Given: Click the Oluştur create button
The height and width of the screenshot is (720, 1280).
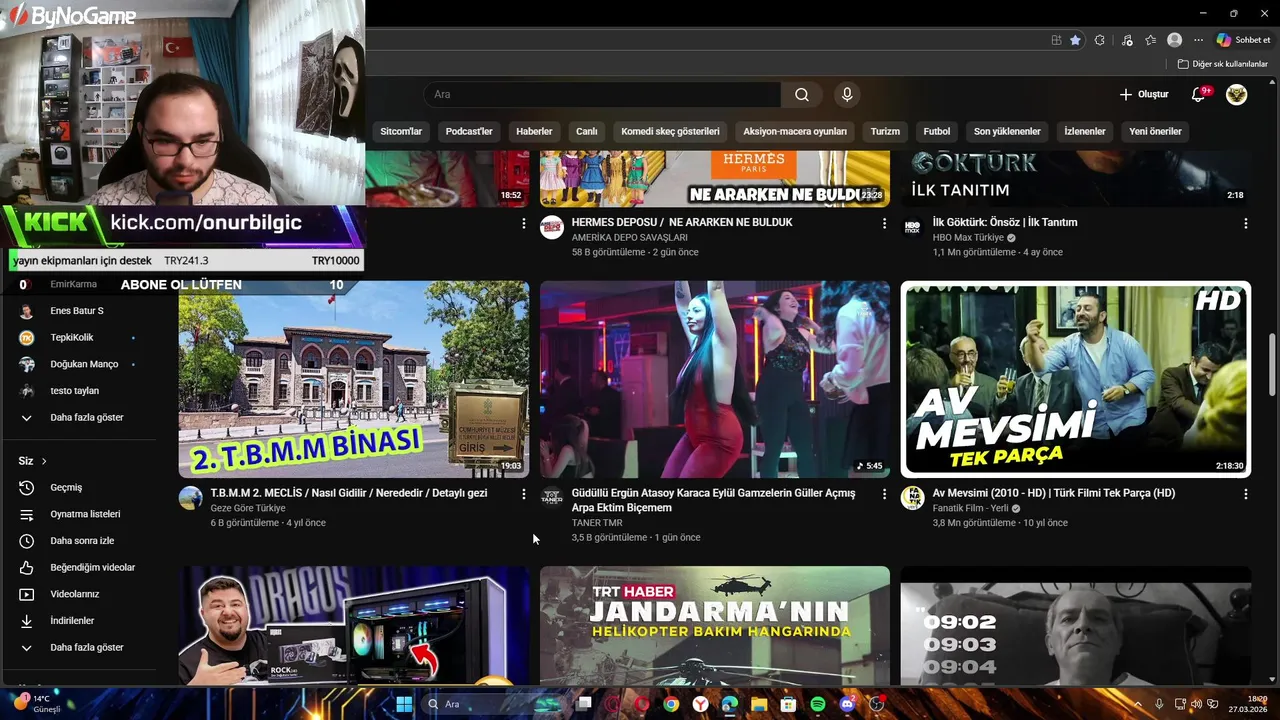Looking at the screenshot, I should tap(1144, 95).
